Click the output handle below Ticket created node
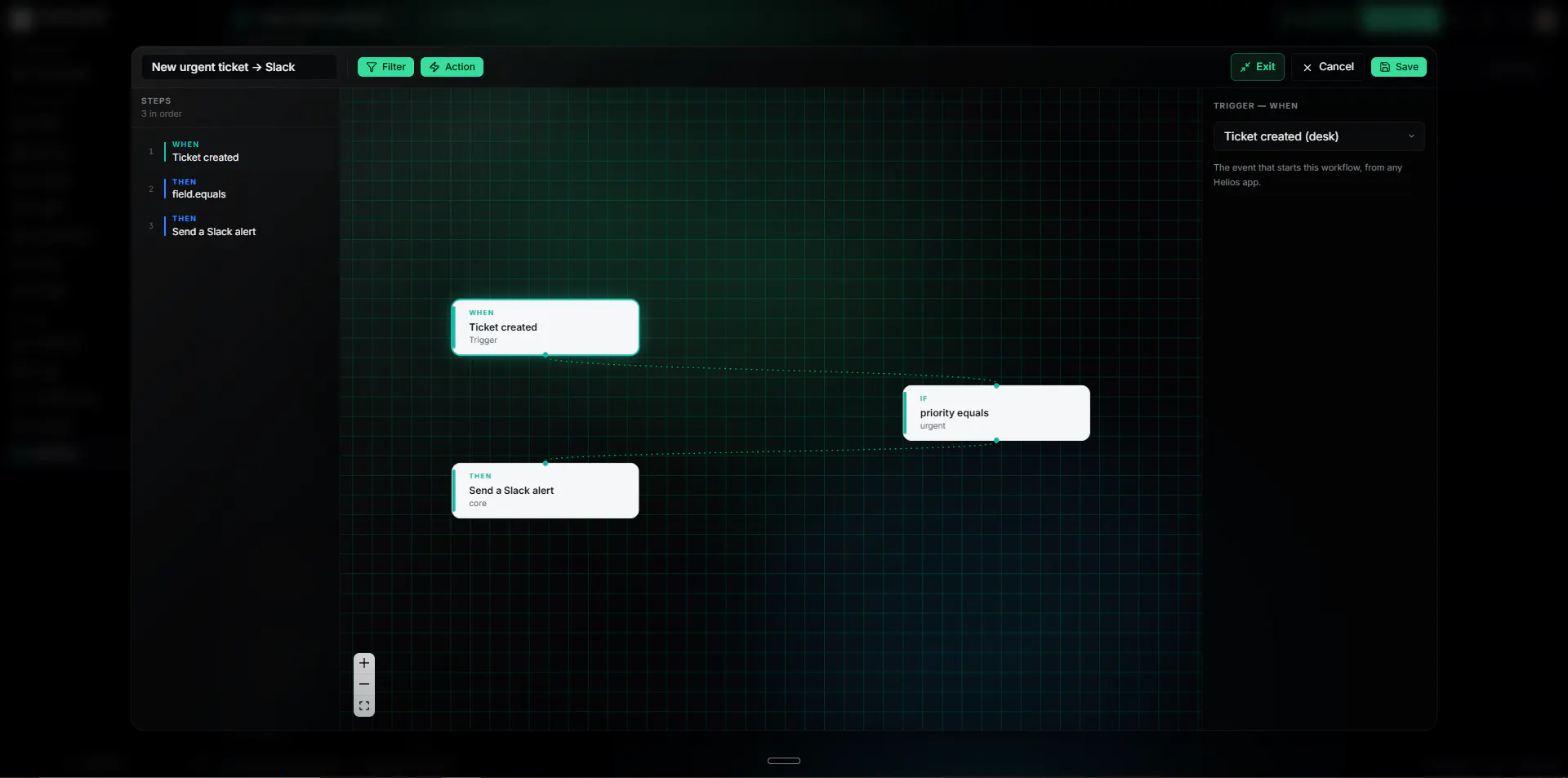 [546, 354]
